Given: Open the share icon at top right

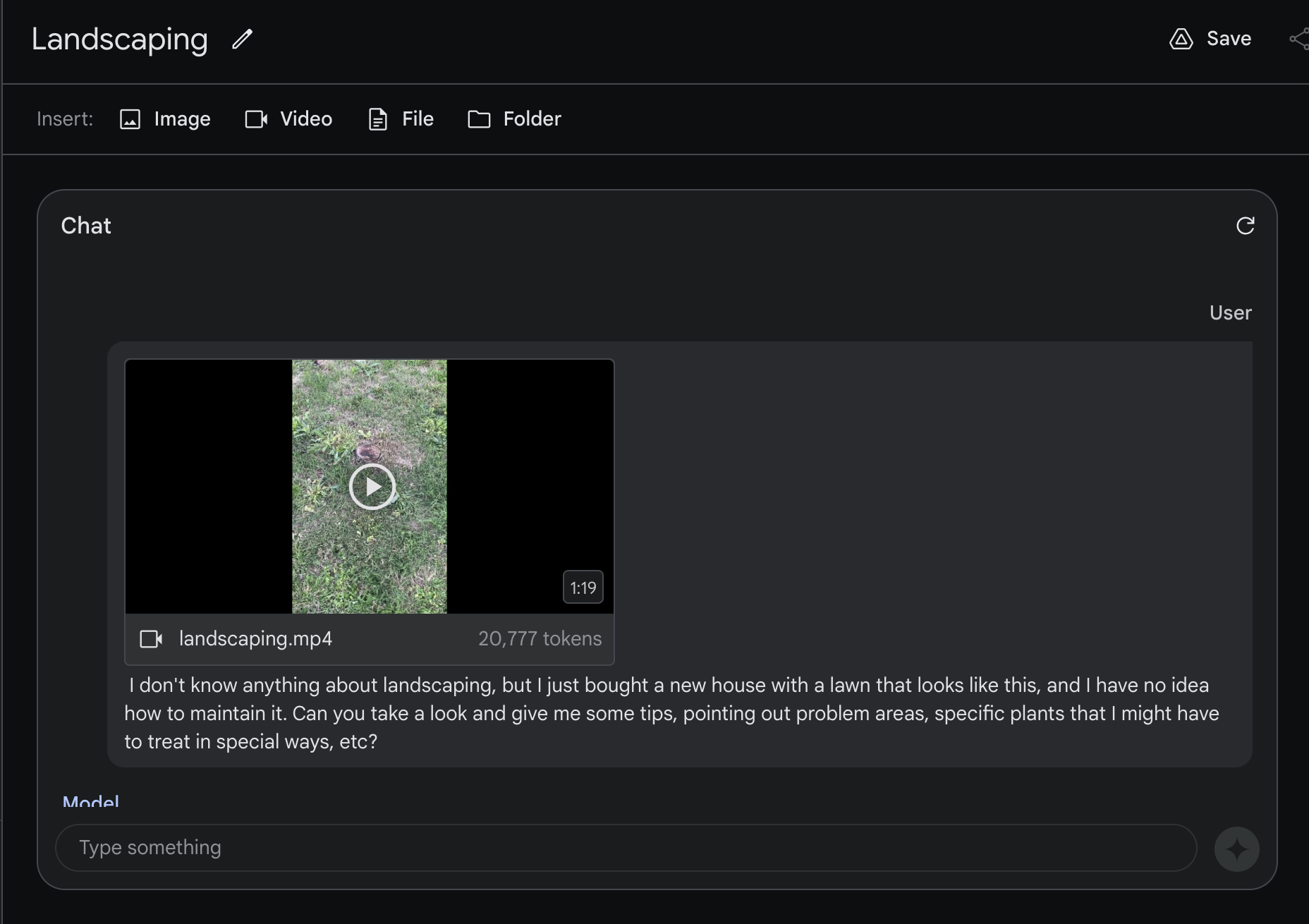Looking at the screenshot, I should [1299, 39].
